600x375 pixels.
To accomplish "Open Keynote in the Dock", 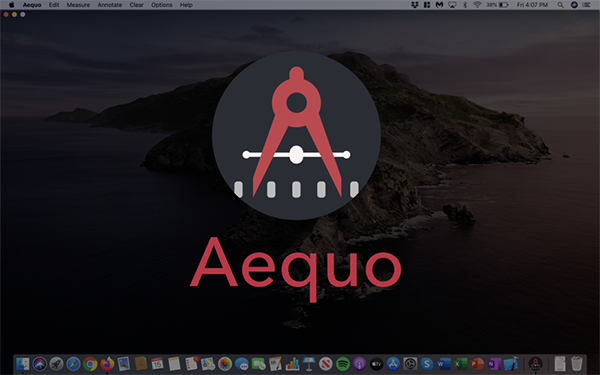I will [x=309, y=364].
